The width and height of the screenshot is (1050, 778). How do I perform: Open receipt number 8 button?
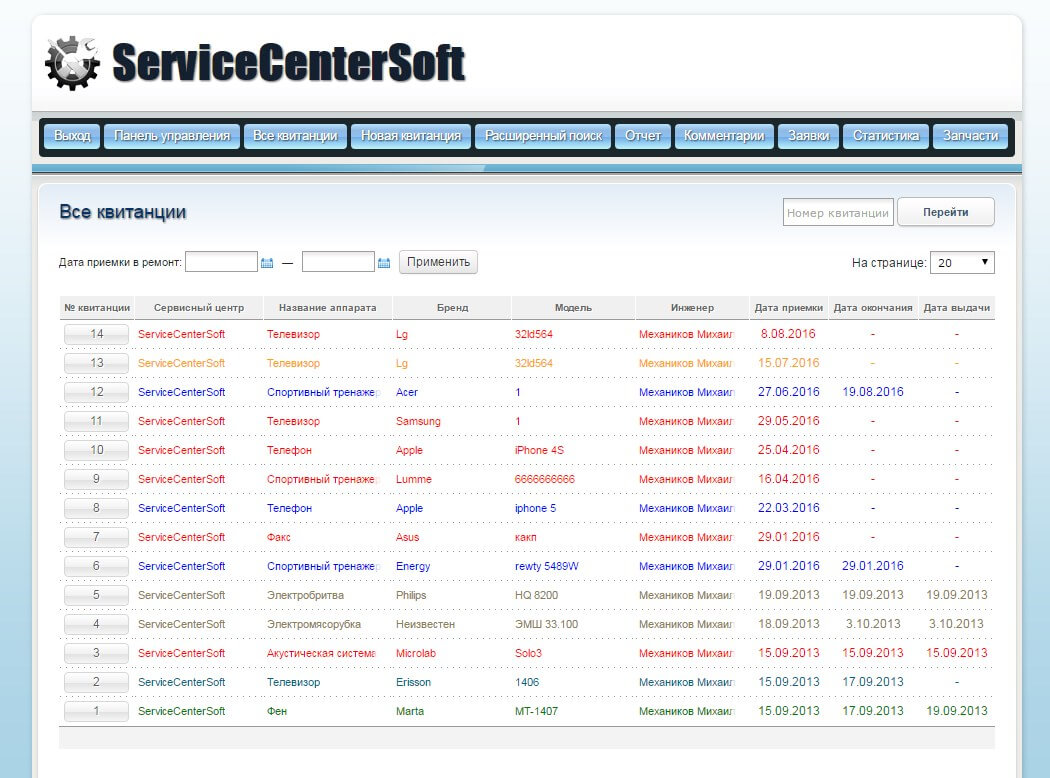[96, 508]
